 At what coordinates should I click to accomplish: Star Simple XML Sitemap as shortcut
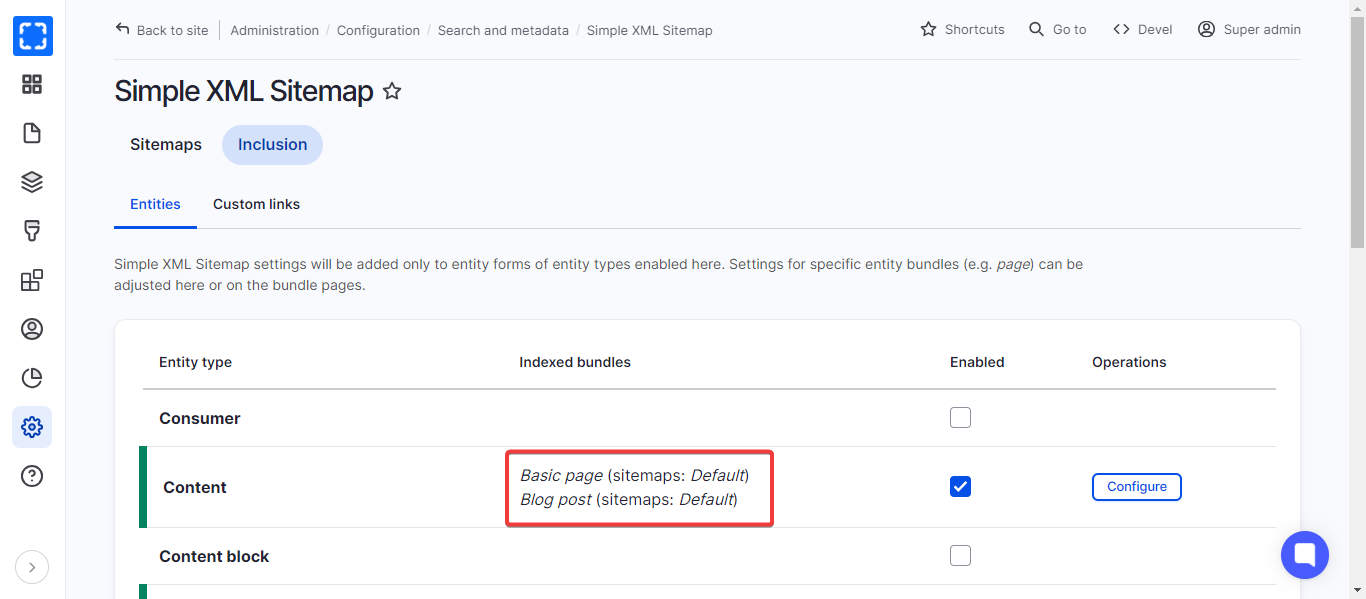[392, 92]
